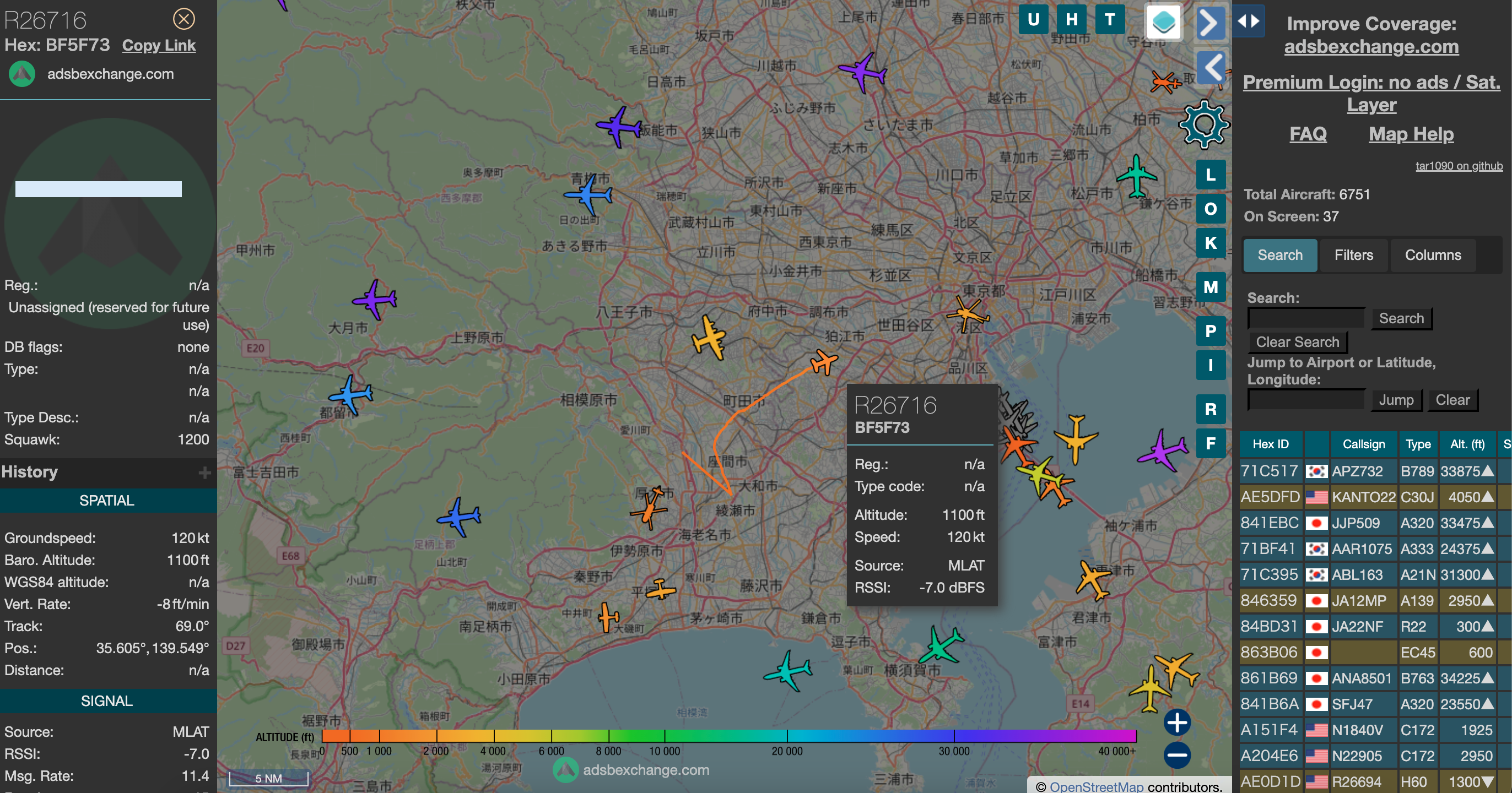
Task: Click the green aircraft near 松戸市
Action: [x=1136, y=177]
